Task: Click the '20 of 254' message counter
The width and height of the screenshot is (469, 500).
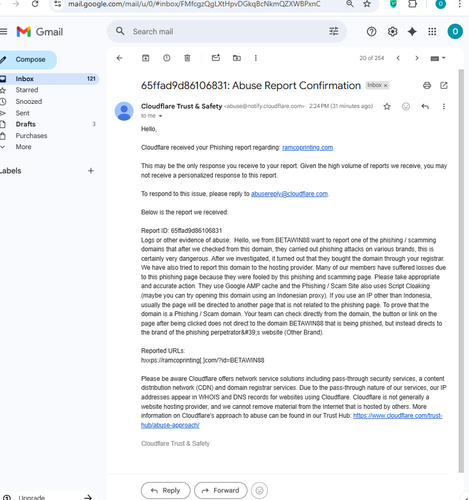Action: click(x=372, y=58)
